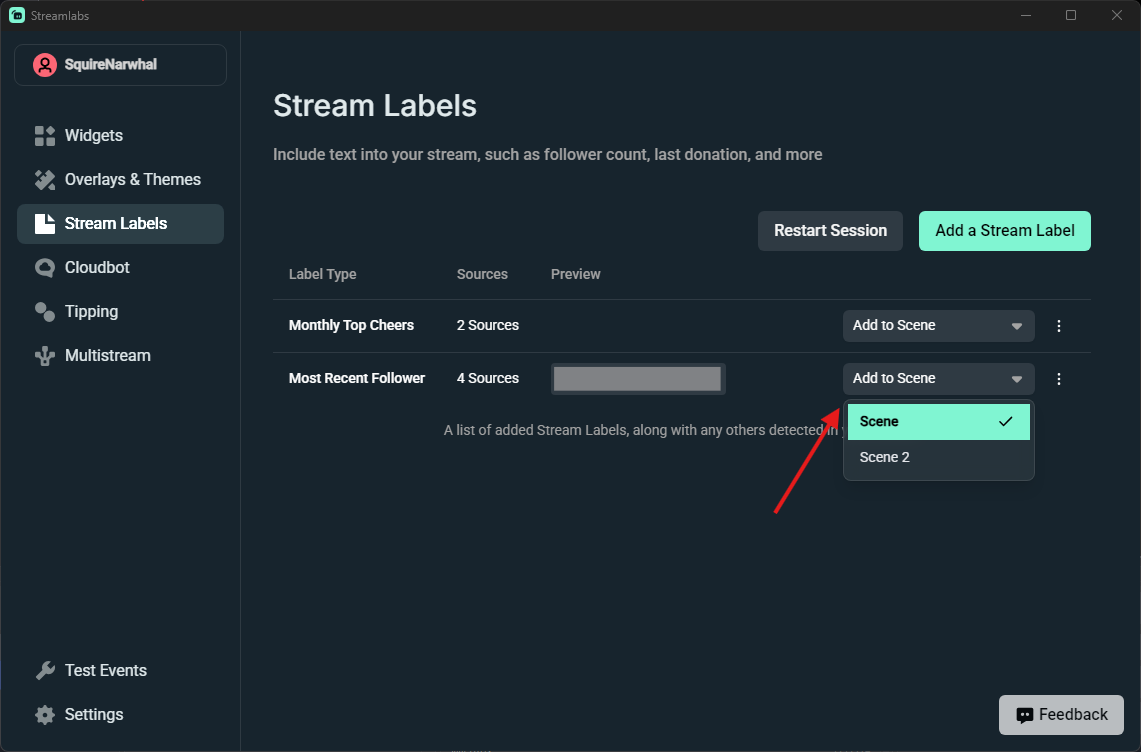Expand the Add to Scene dropdown for Most Recent Follower

click(x=937, y=378)
